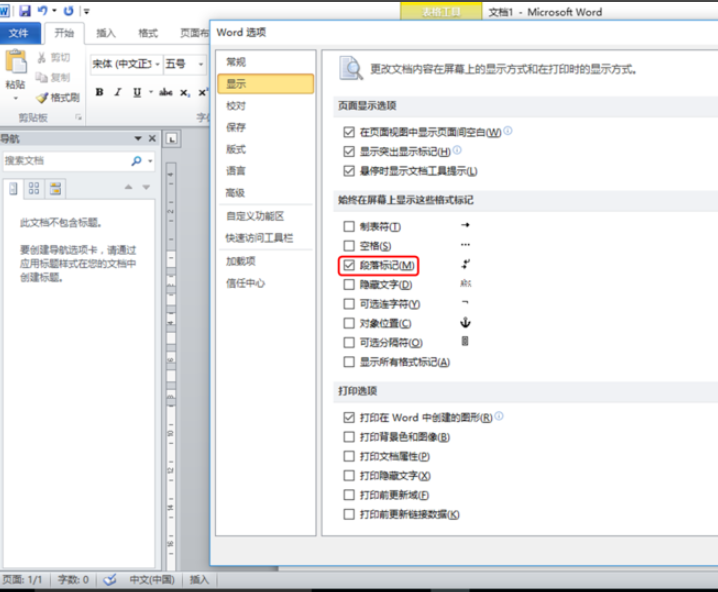Select the Format Painter (格式刷) brush

pos(42,98)
